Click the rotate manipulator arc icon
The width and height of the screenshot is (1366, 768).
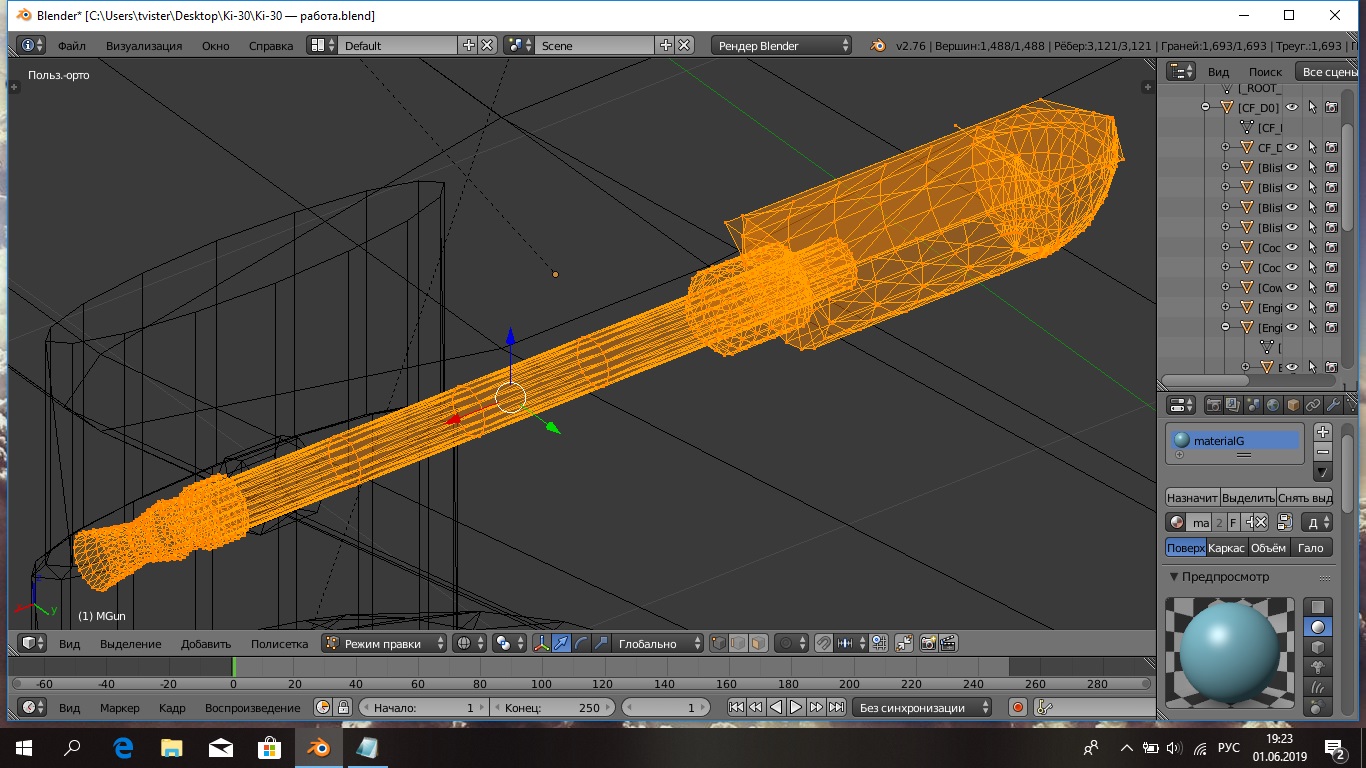click(581, 644)
